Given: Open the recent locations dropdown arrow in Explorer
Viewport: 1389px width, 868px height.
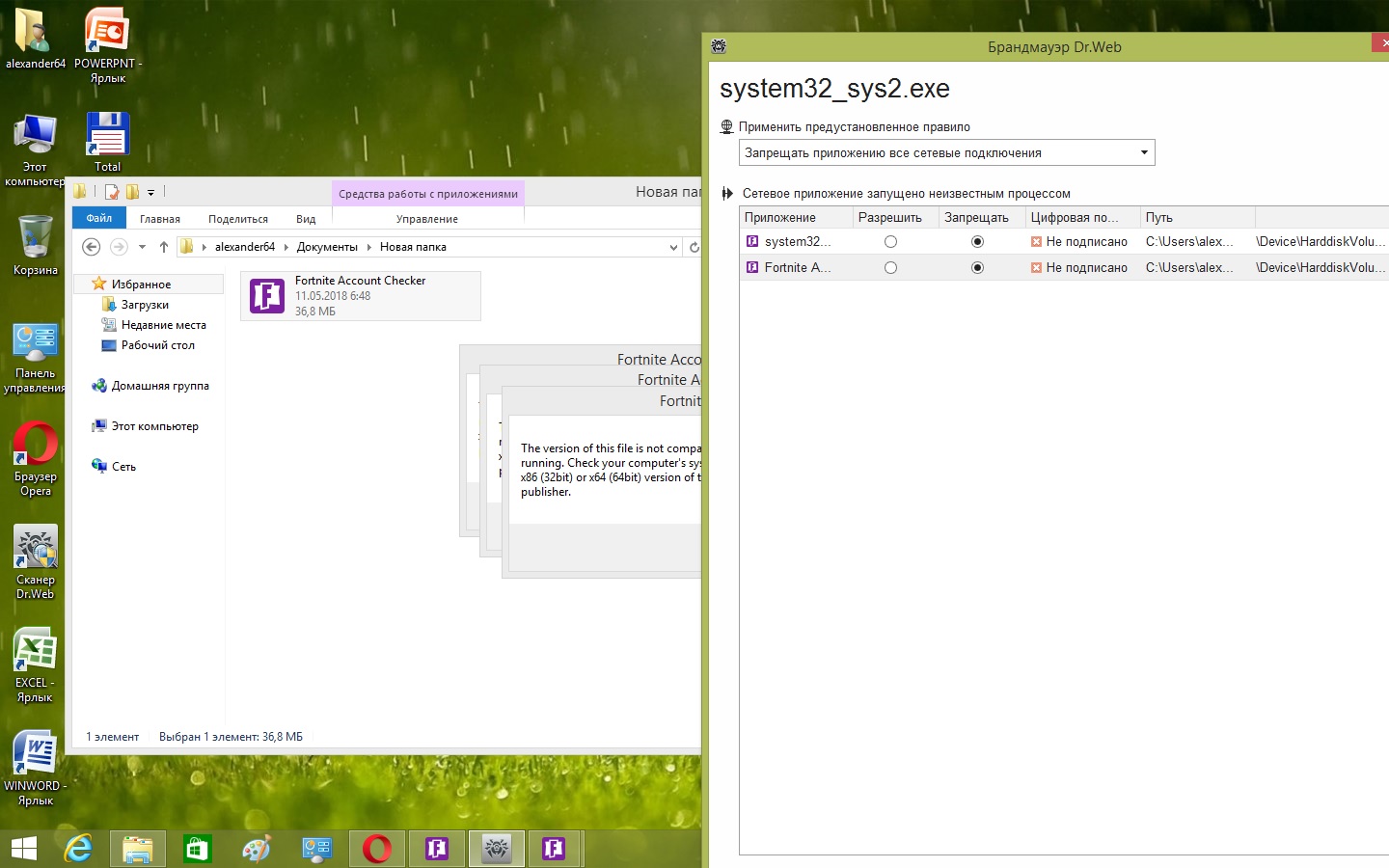Looking at the screenshot, I should click(x=142, y=247).
